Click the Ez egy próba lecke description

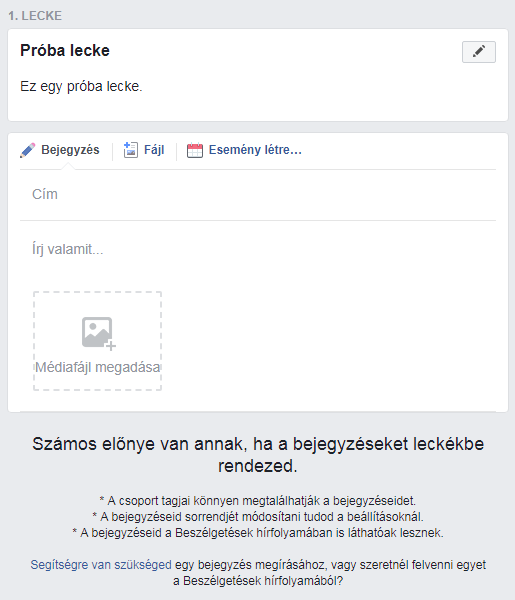tap(81, 86)
